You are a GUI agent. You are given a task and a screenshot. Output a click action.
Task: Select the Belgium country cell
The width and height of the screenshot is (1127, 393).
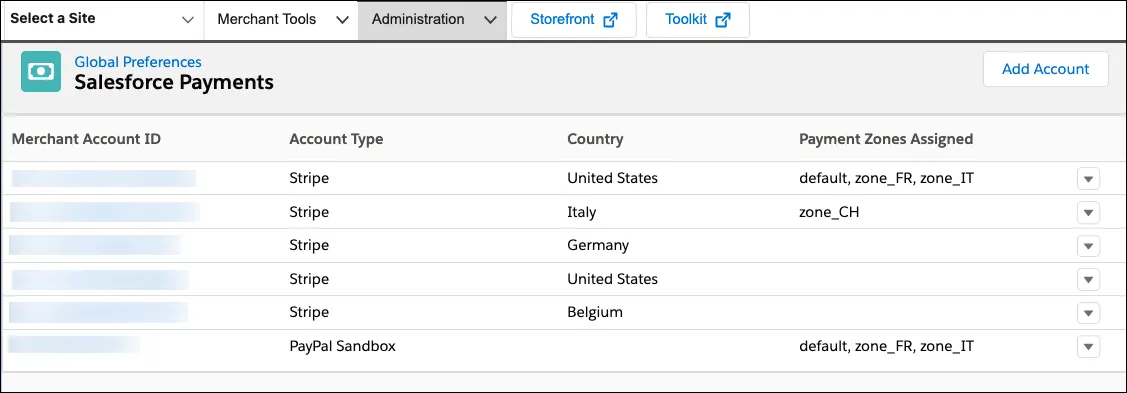(595, 312)
